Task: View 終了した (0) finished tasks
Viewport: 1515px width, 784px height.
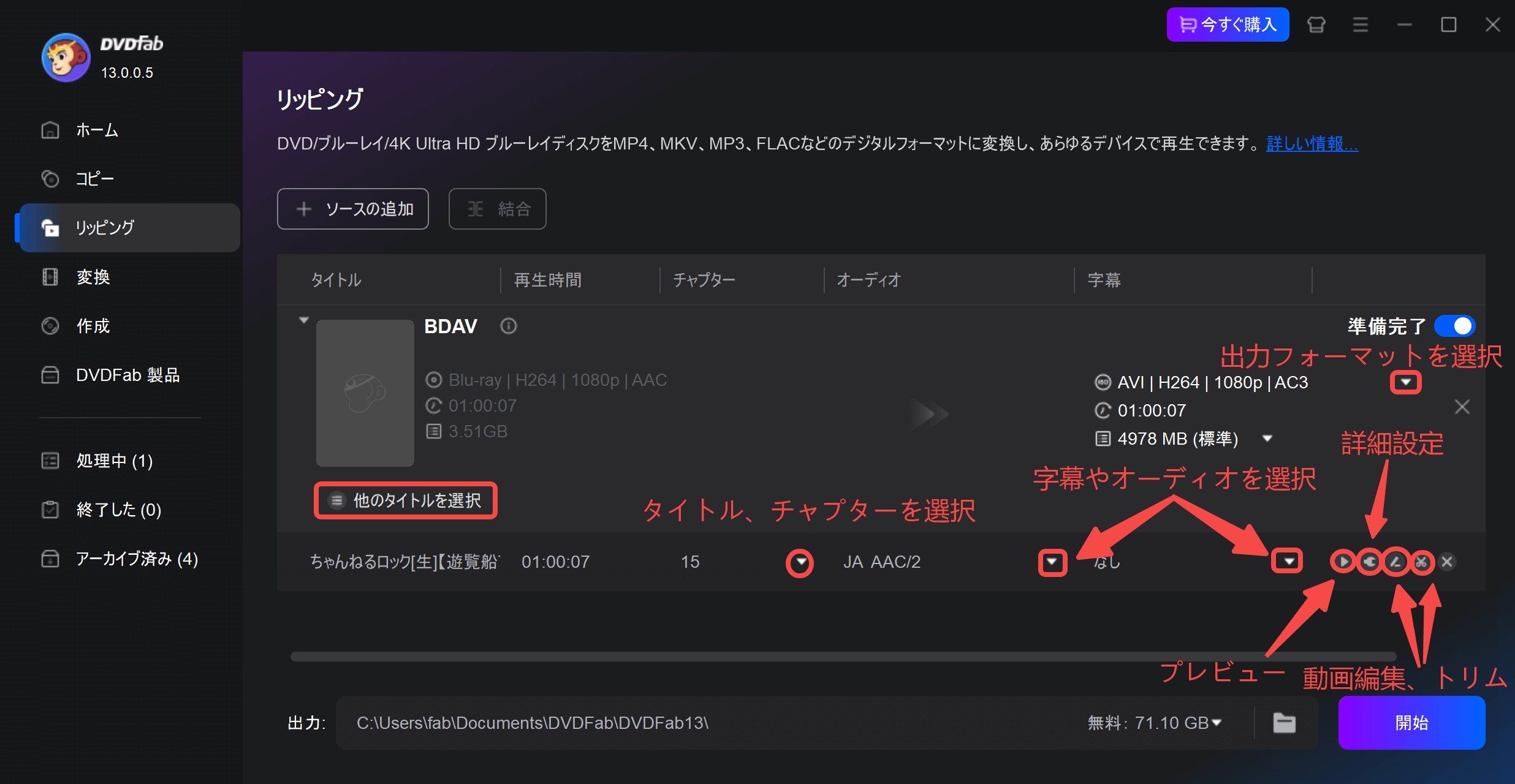Action: point(129,510)
